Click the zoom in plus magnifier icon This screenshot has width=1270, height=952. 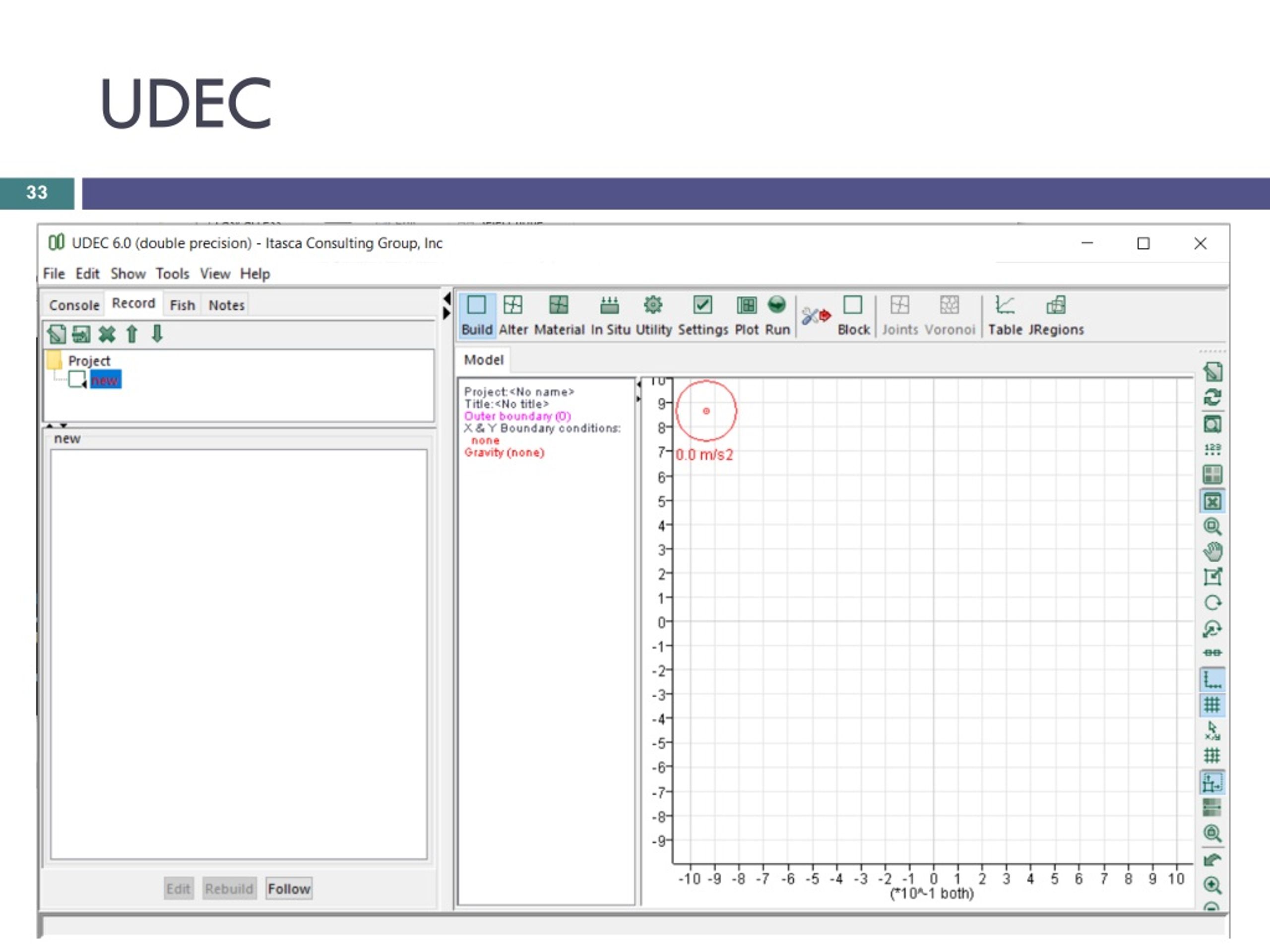pyautogui.click(x=1212, y=886)
